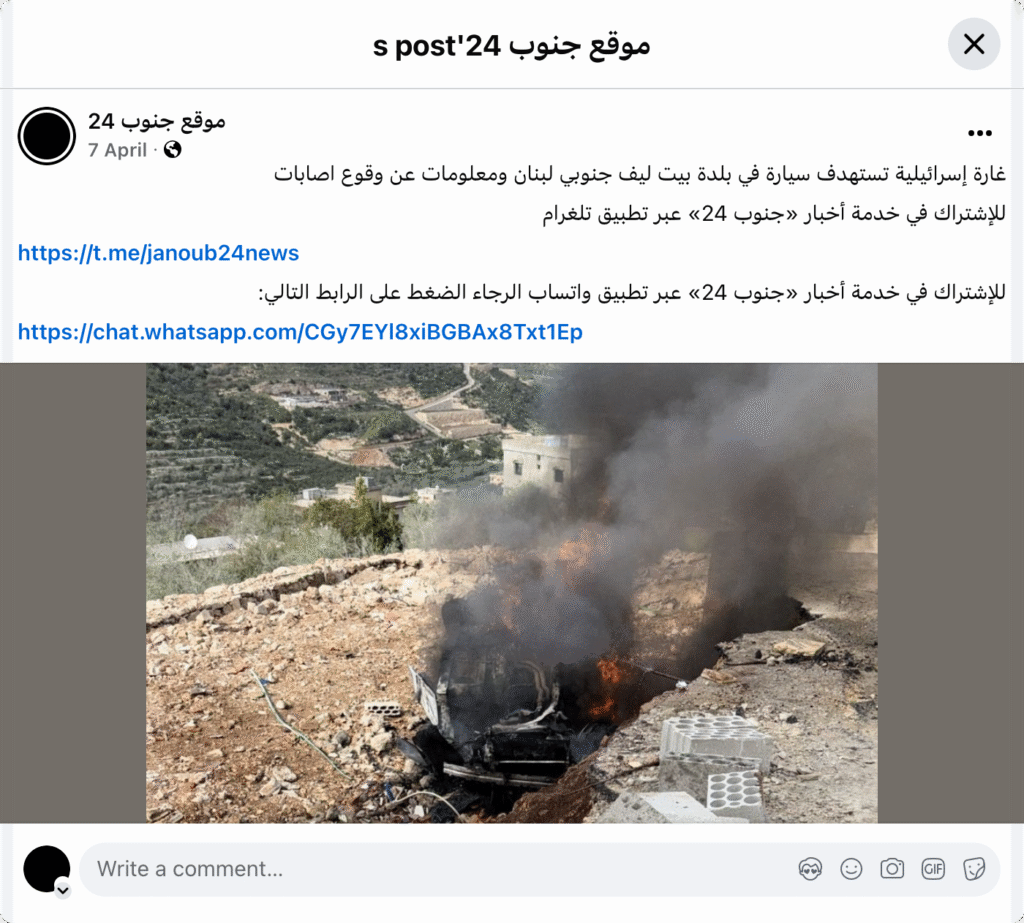Expand the commenting identity chevron on avatar
This screenshot has width=1024, height=923.
click(63, 890)
